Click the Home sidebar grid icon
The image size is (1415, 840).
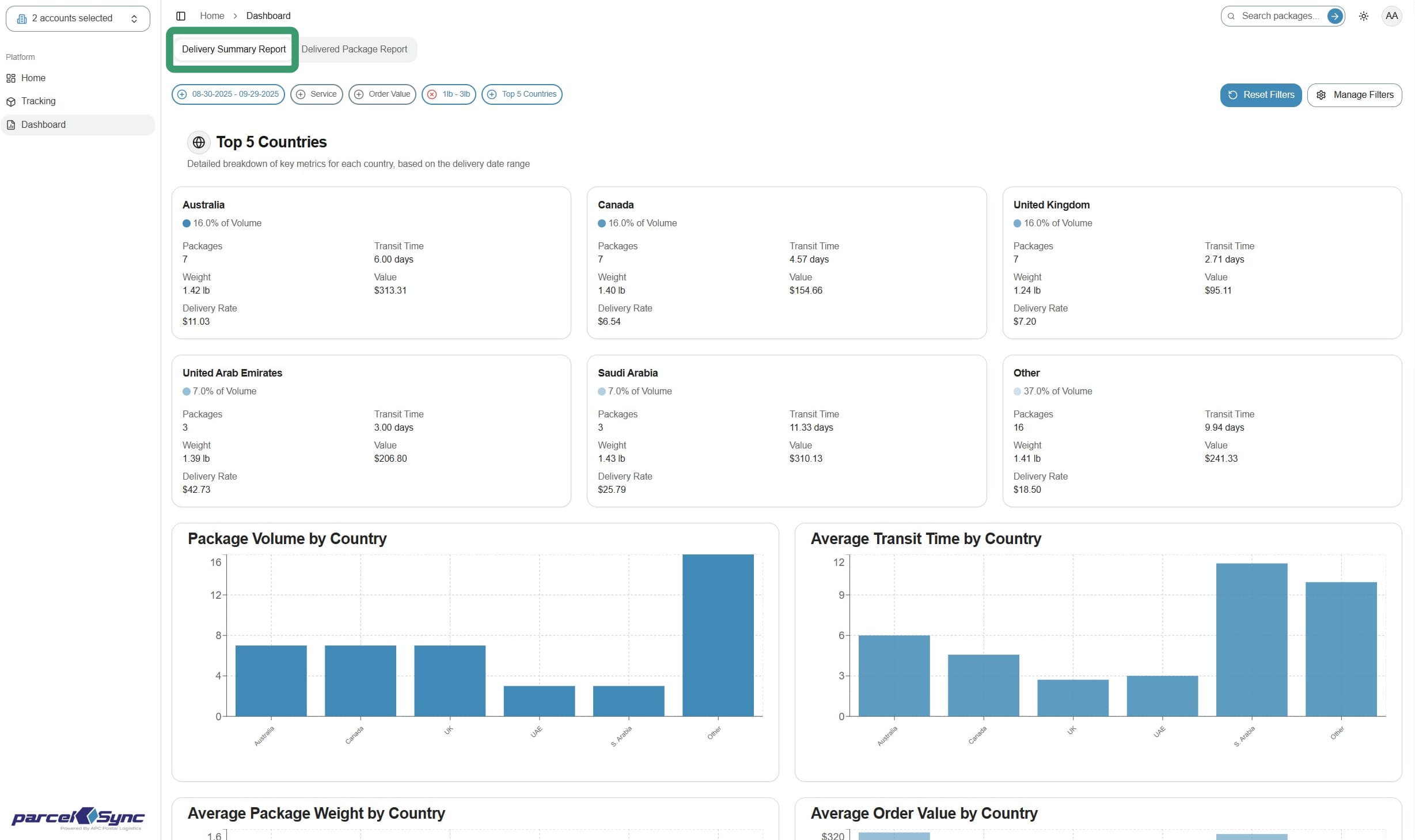(11, 78)
